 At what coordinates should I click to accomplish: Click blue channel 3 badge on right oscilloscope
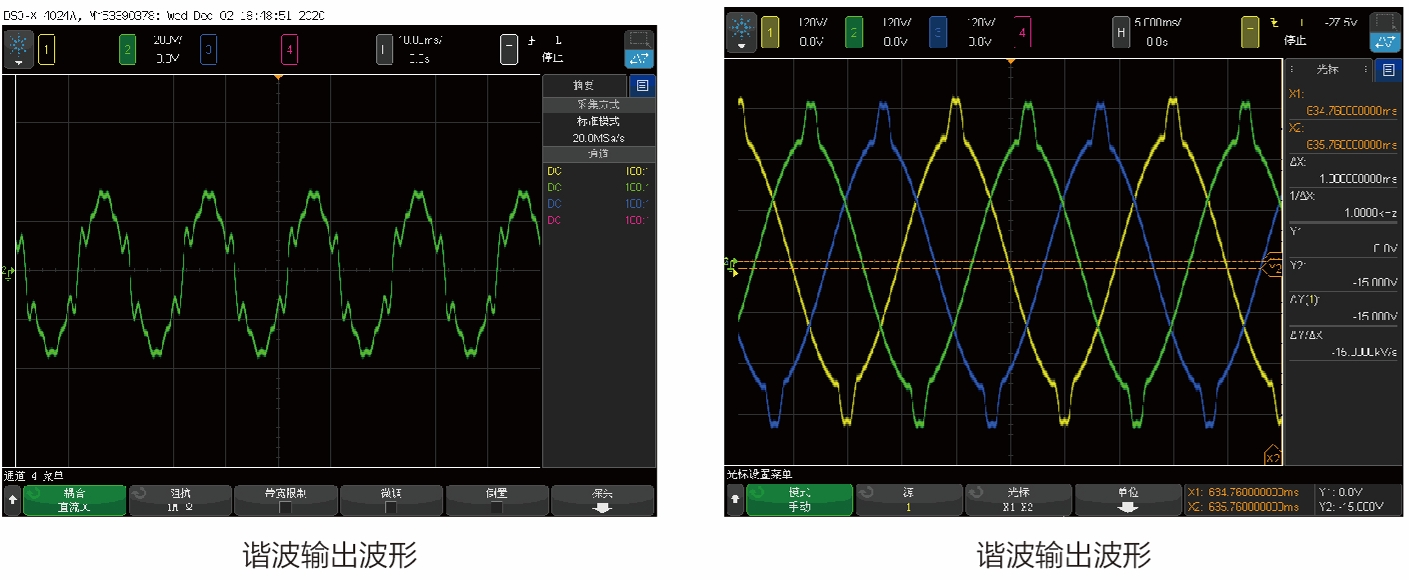[937, 33]
